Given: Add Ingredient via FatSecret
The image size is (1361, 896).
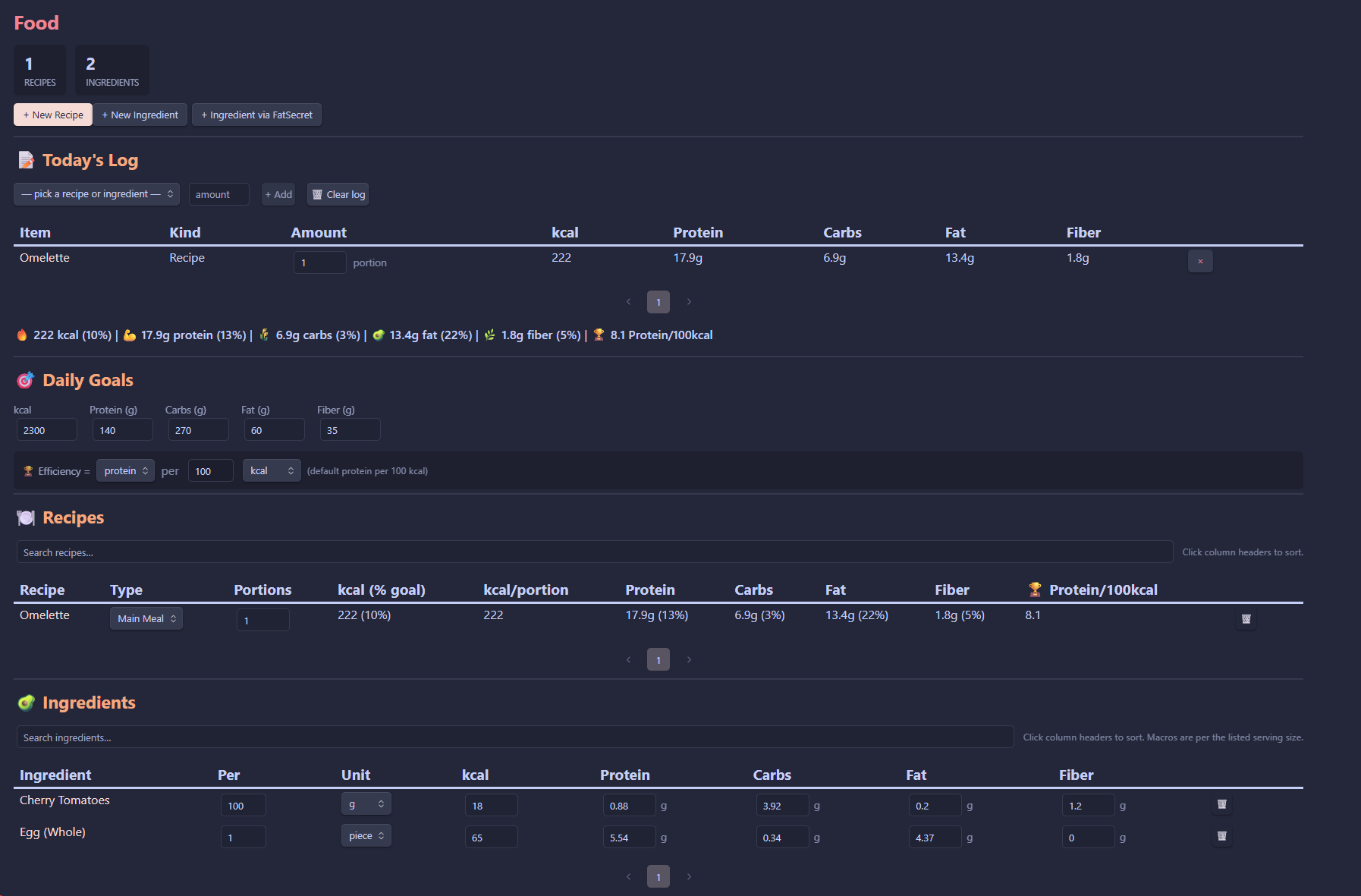Looking at the screenshot, I should 256,115.
